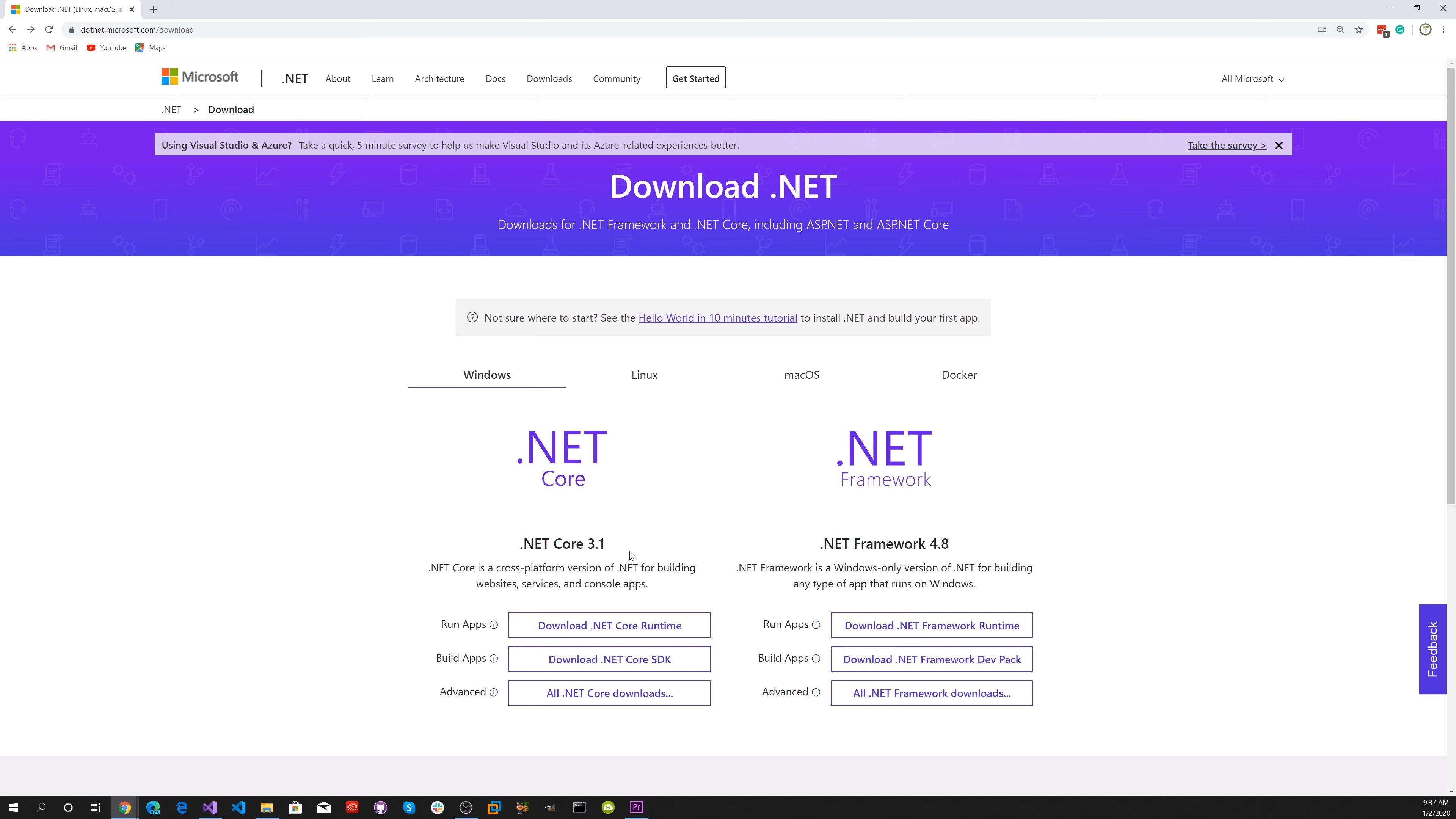Open GitHub Desktop from taskbar

point(380,807)
